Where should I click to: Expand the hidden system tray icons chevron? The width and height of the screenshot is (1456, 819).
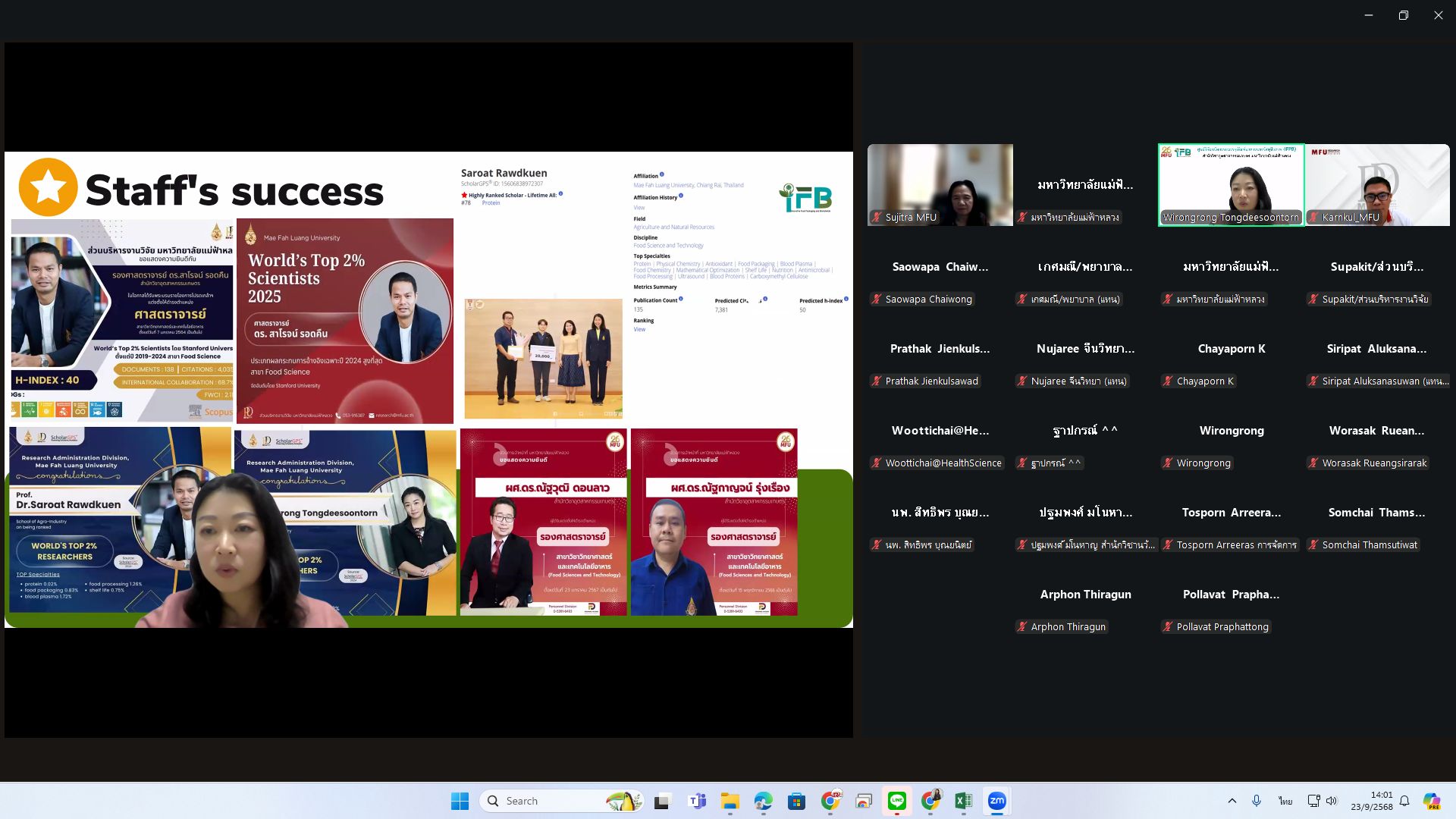point(1232,801)
